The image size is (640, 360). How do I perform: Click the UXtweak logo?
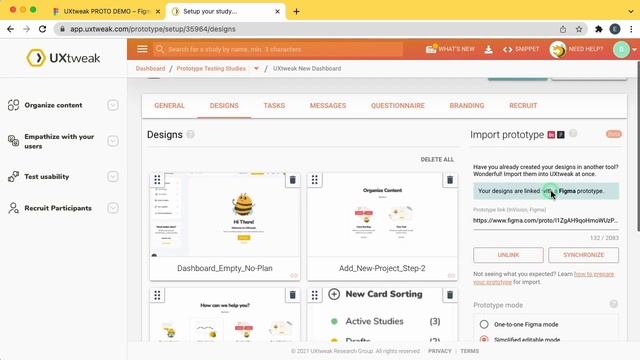click(63, 58)
